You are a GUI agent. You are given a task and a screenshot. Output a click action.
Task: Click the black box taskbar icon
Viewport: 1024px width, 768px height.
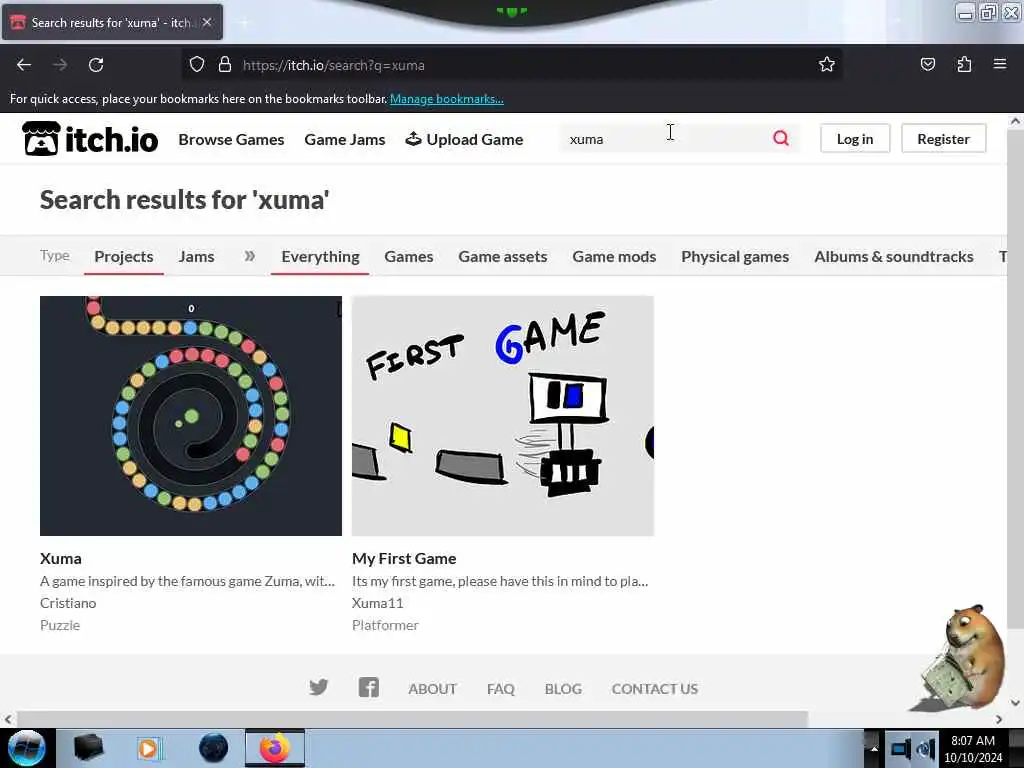tap(88, 748)
